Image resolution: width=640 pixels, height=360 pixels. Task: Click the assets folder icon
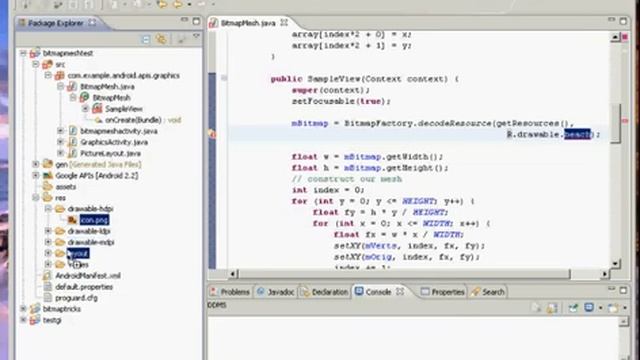click(x=48, y=187)
